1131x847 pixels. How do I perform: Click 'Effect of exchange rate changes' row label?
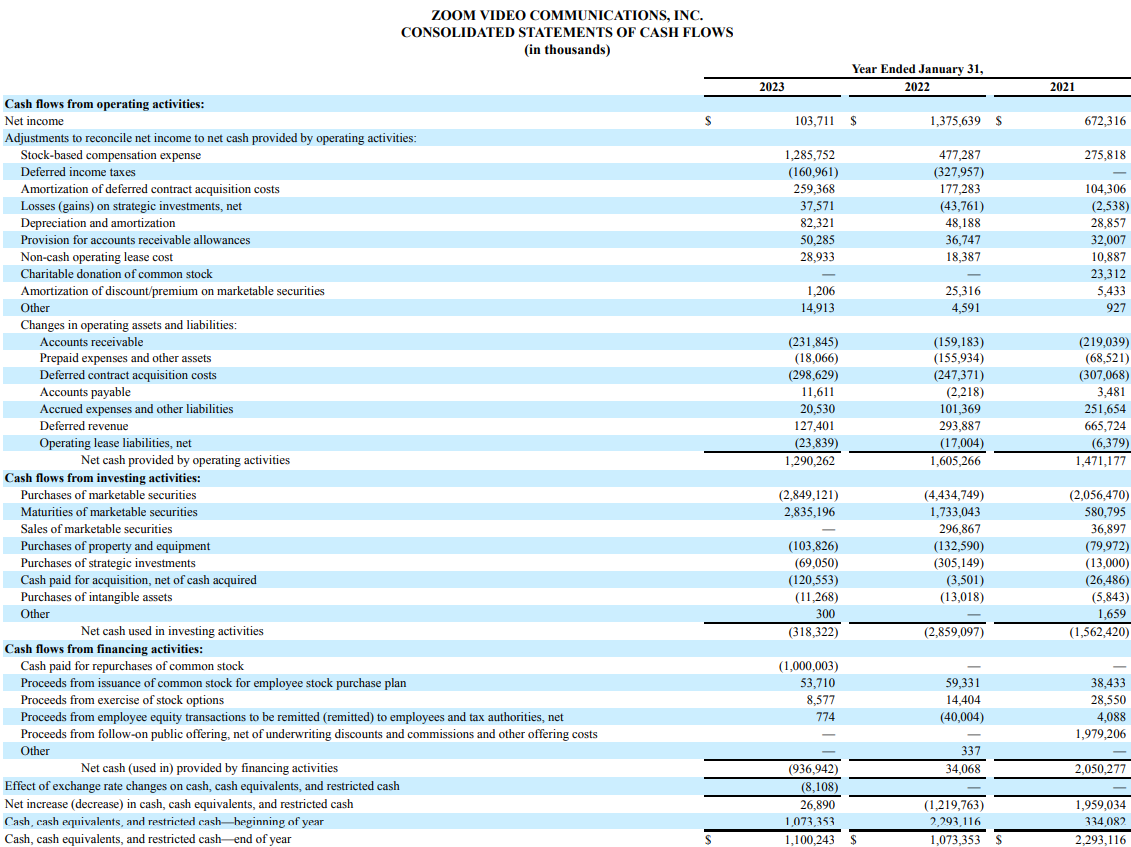tap(202, 786)
